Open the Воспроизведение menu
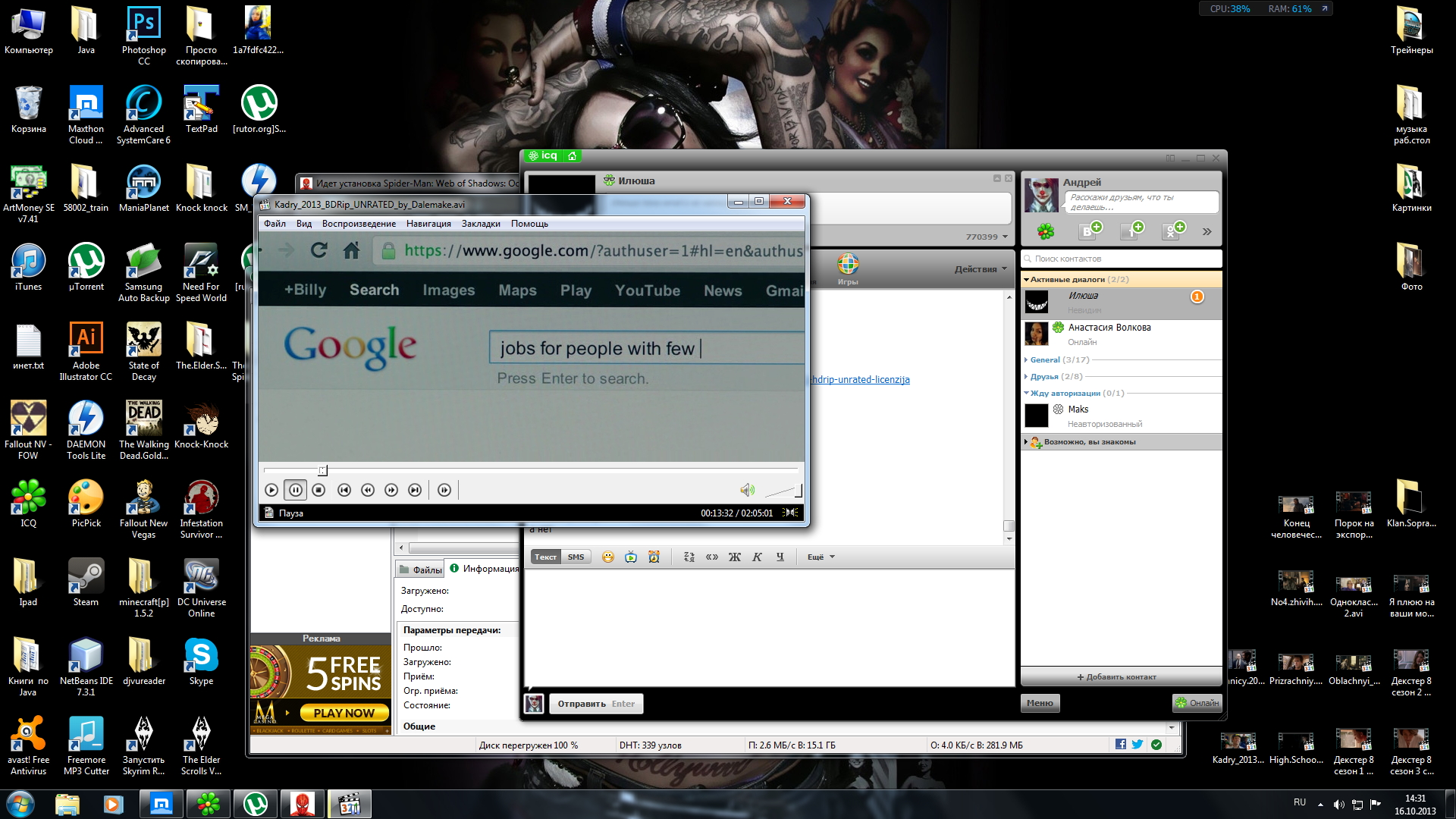Image resolution: width=1456 pixels, height=819 pixels. (x=359, y=224)
